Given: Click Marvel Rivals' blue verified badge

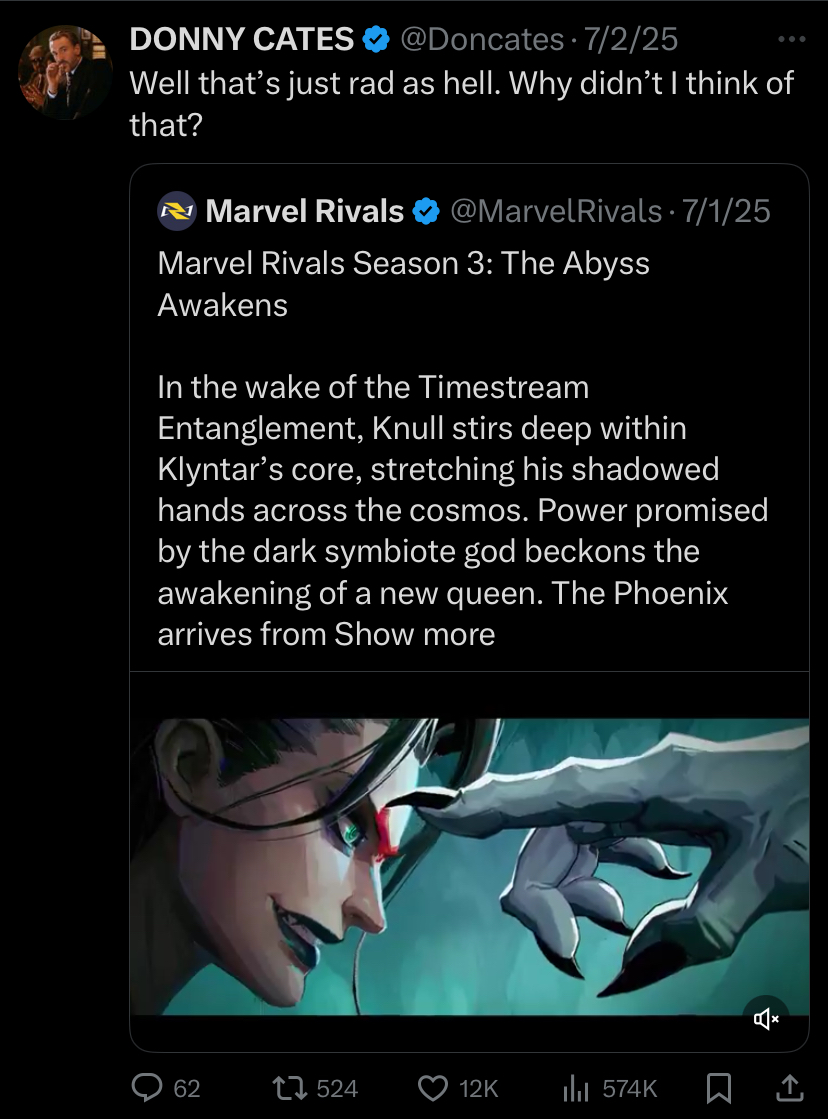Looking at the screenshot, I should pos(426,211).
